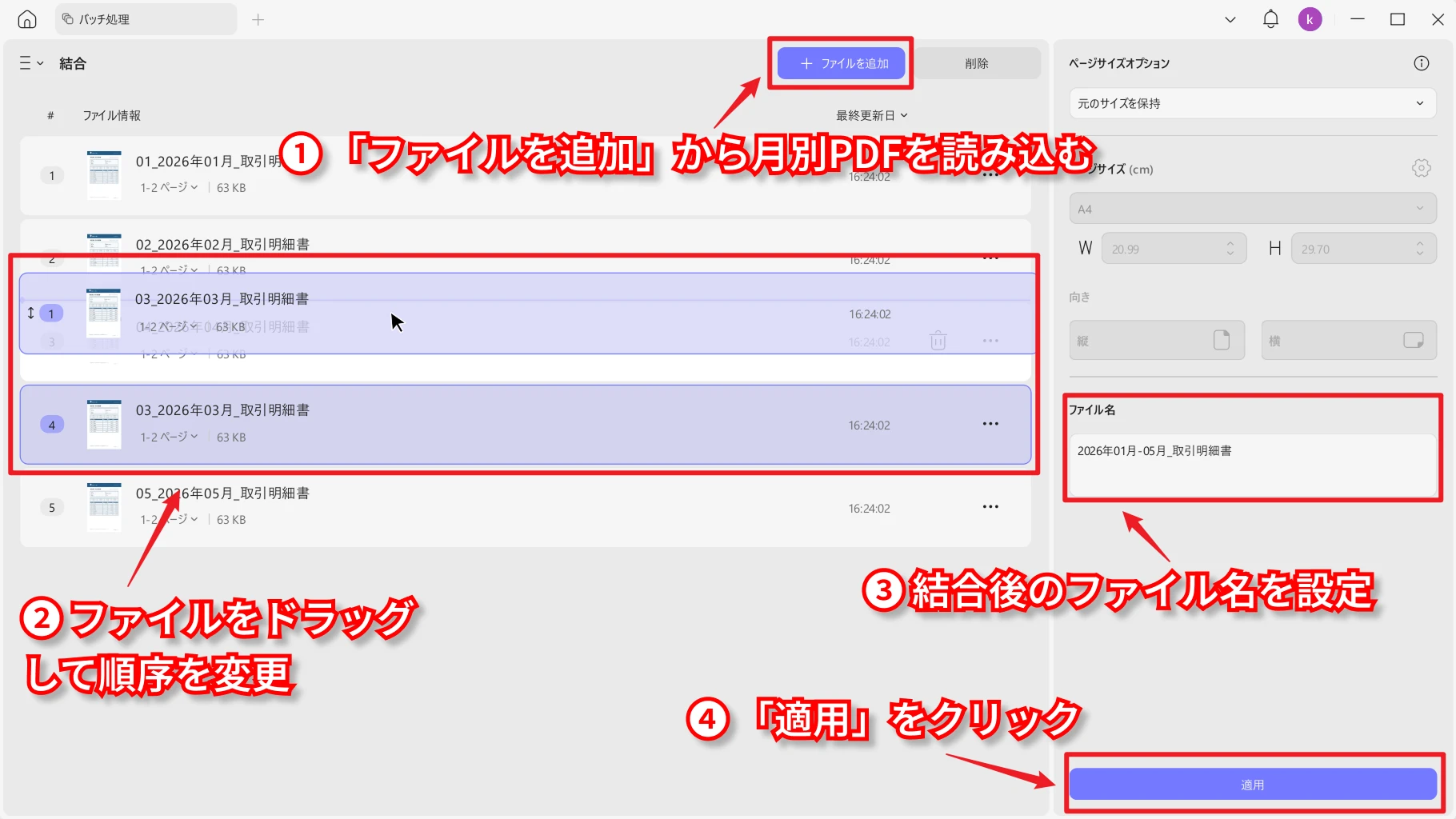
Task: Click the ファイル情報 column header
Action: click(112, 115)
